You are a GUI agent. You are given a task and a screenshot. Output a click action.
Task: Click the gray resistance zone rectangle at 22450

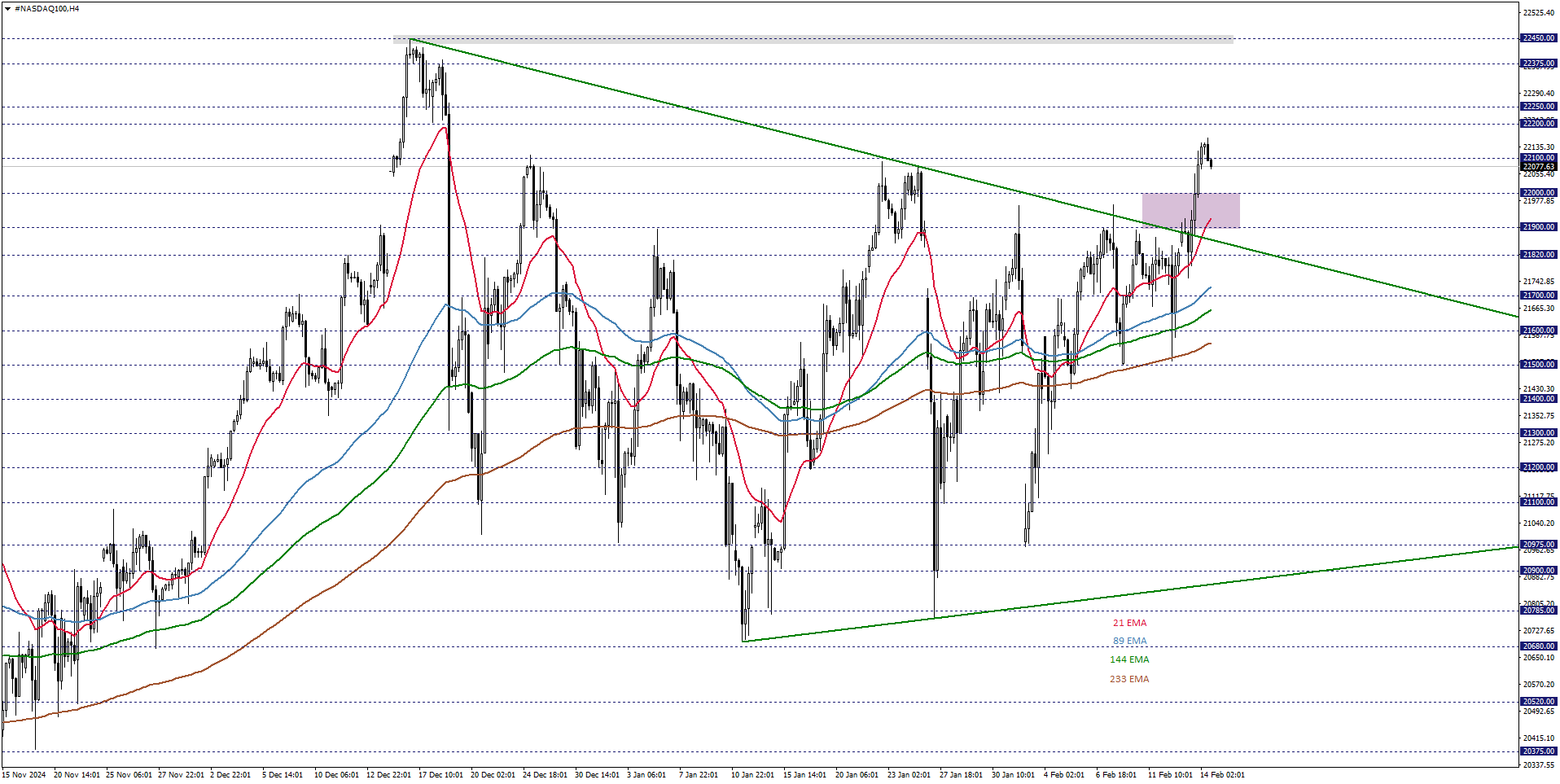[813, 39]
